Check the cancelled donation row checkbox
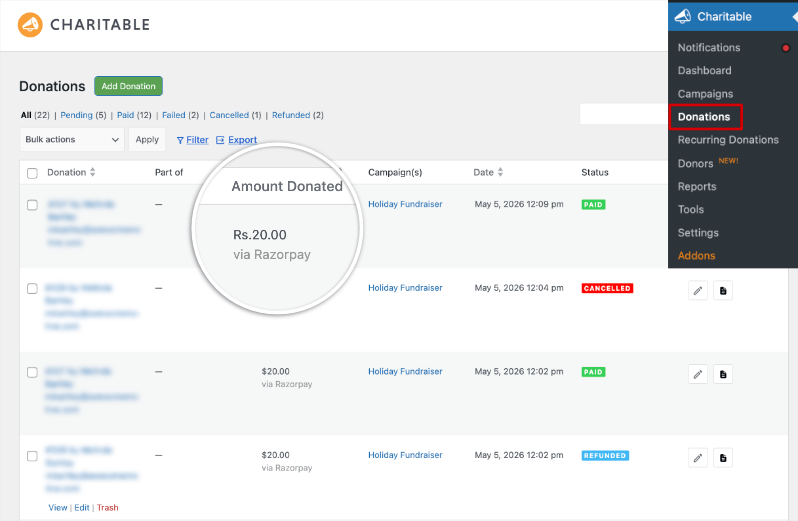 (32, 288)
